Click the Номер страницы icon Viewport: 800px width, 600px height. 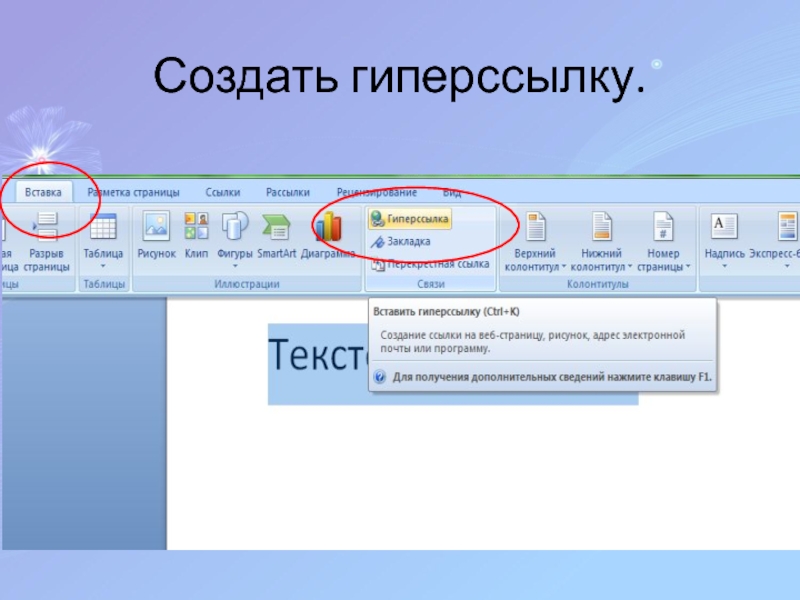[x=663, y=227]
